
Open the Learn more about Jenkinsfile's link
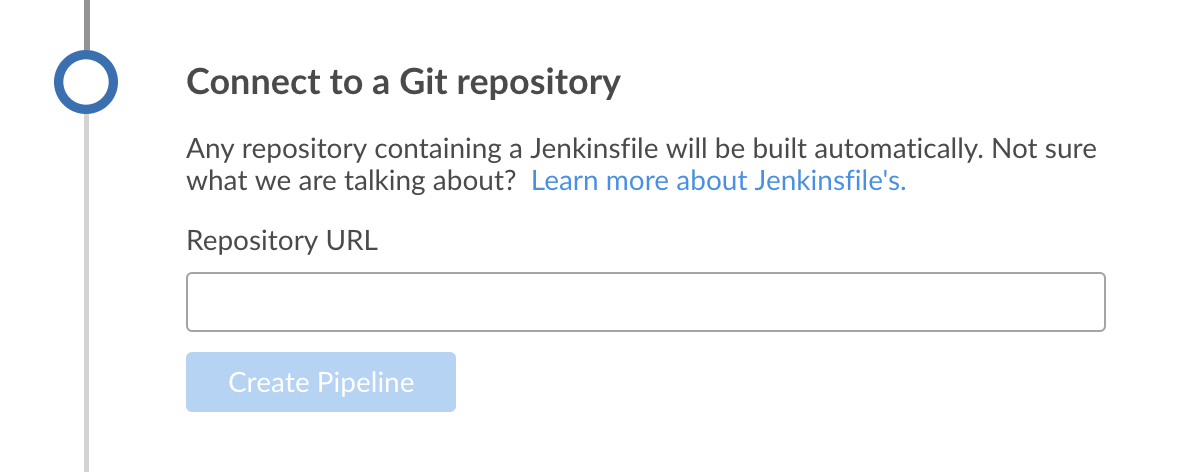tap(718, 181)
